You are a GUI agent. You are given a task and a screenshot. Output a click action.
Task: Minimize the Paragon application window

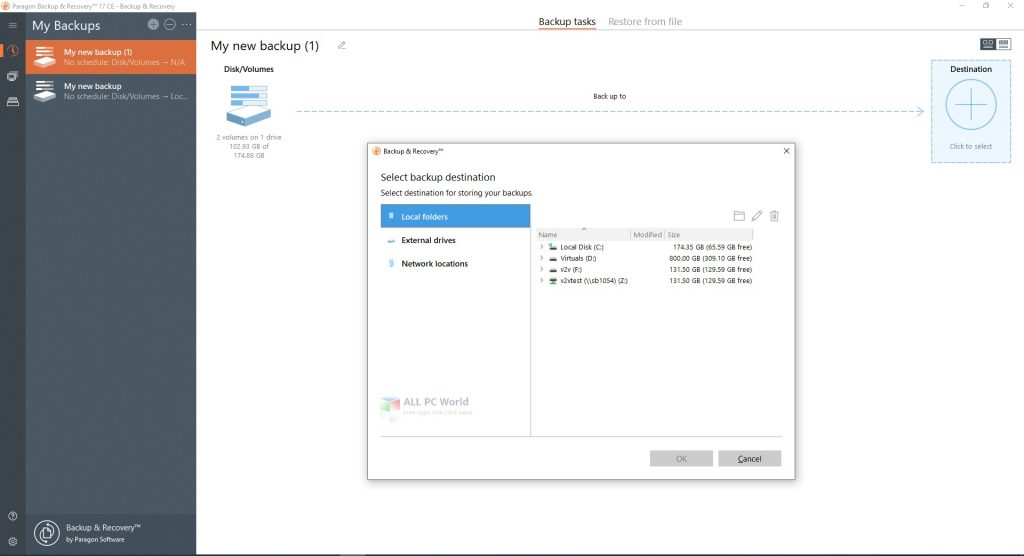(x=962, y=6)
